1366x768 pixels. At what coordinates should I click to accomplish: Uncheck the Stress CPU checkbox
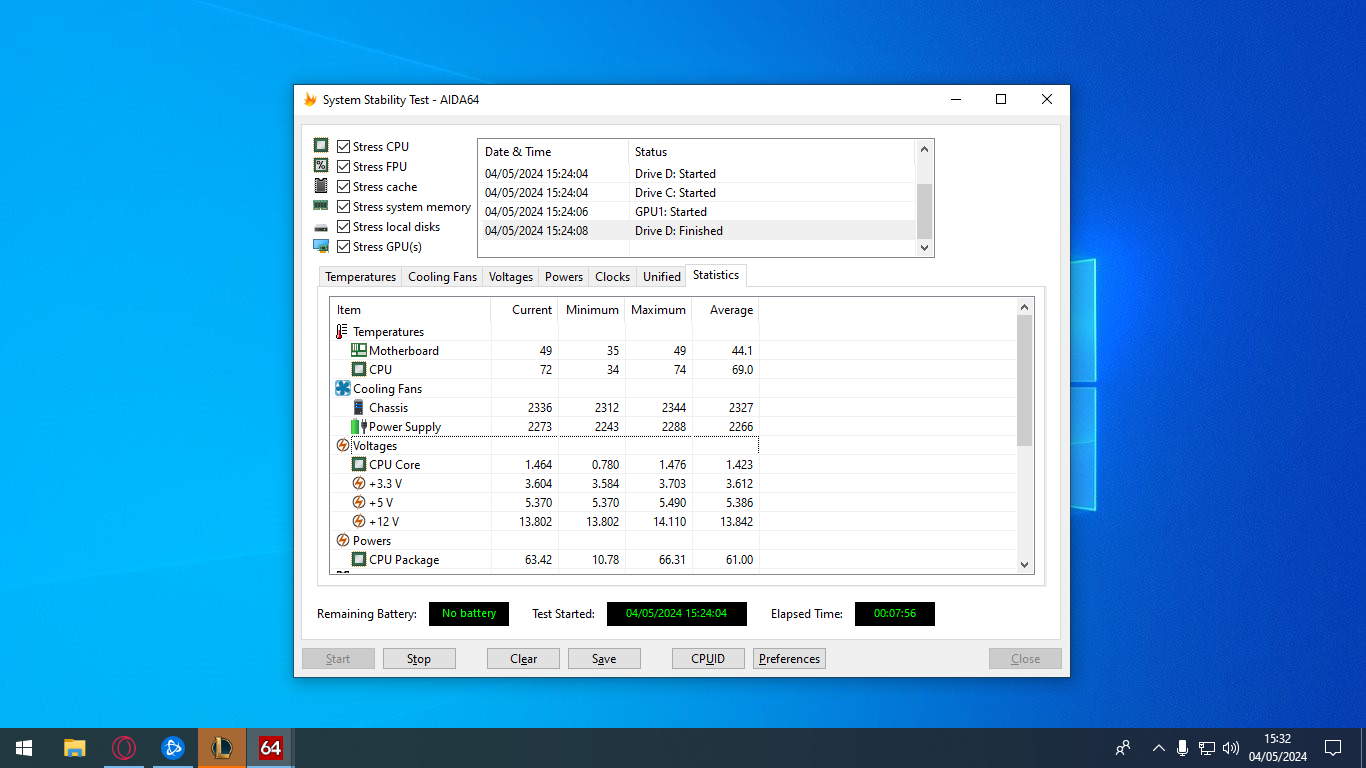click(x=343, y=146)
